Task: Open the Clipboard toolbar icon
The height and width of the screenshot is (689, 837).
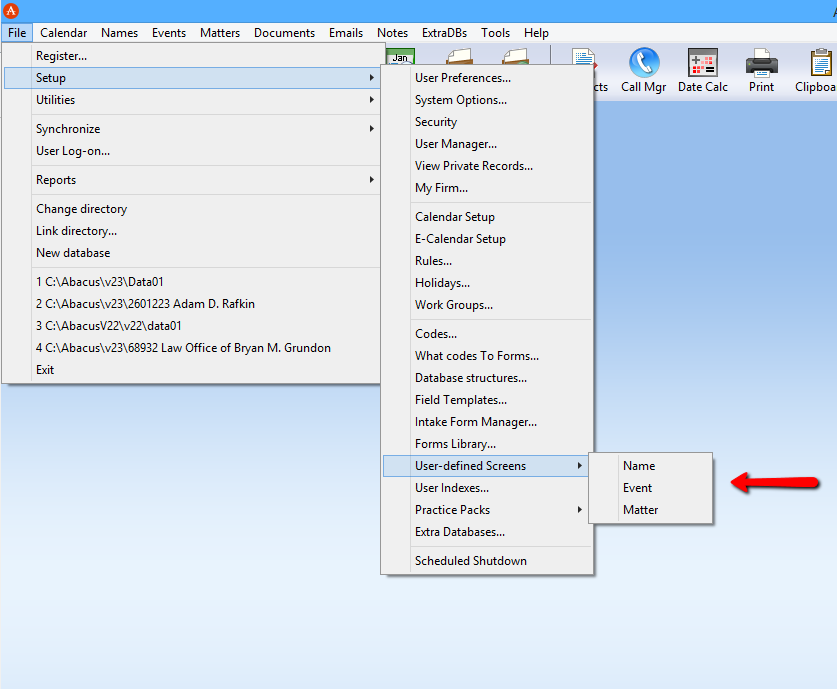Action: pyautogui.click(x=820, y=62)
